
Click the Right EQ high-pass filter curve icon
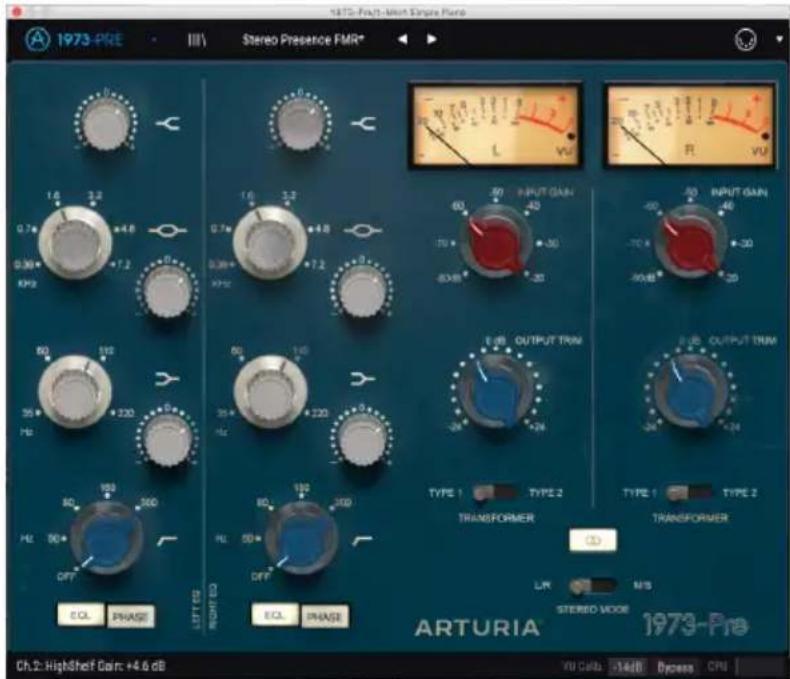[362, 540]
